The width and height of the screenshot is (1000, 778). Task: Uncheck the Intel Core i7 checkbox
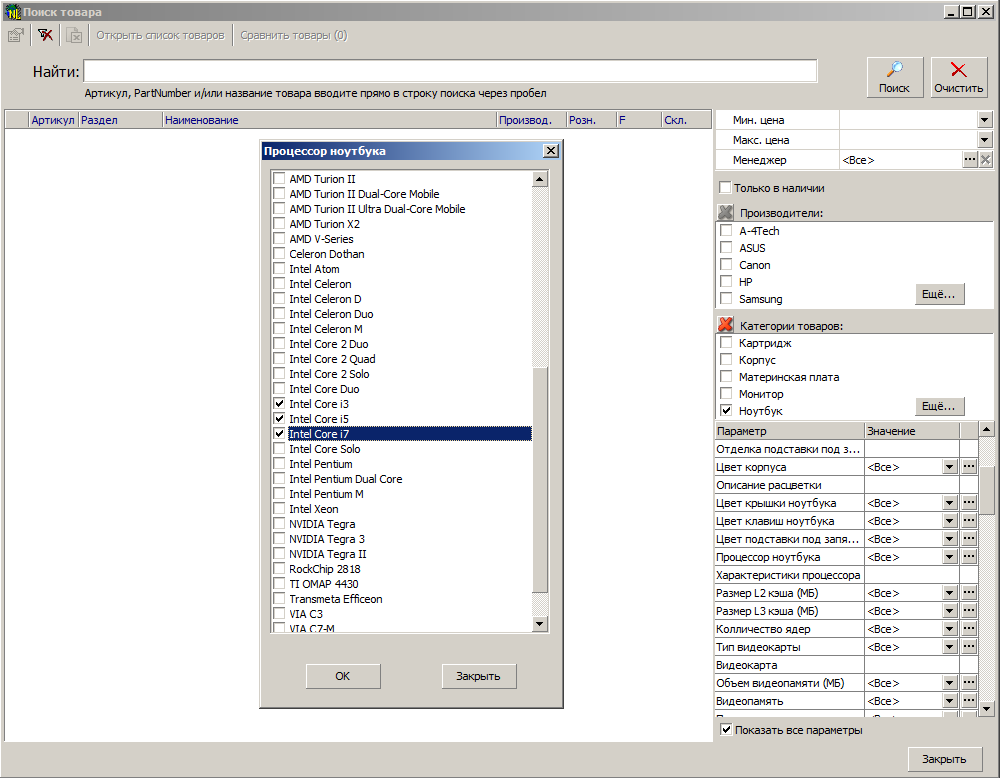[279, 434]
